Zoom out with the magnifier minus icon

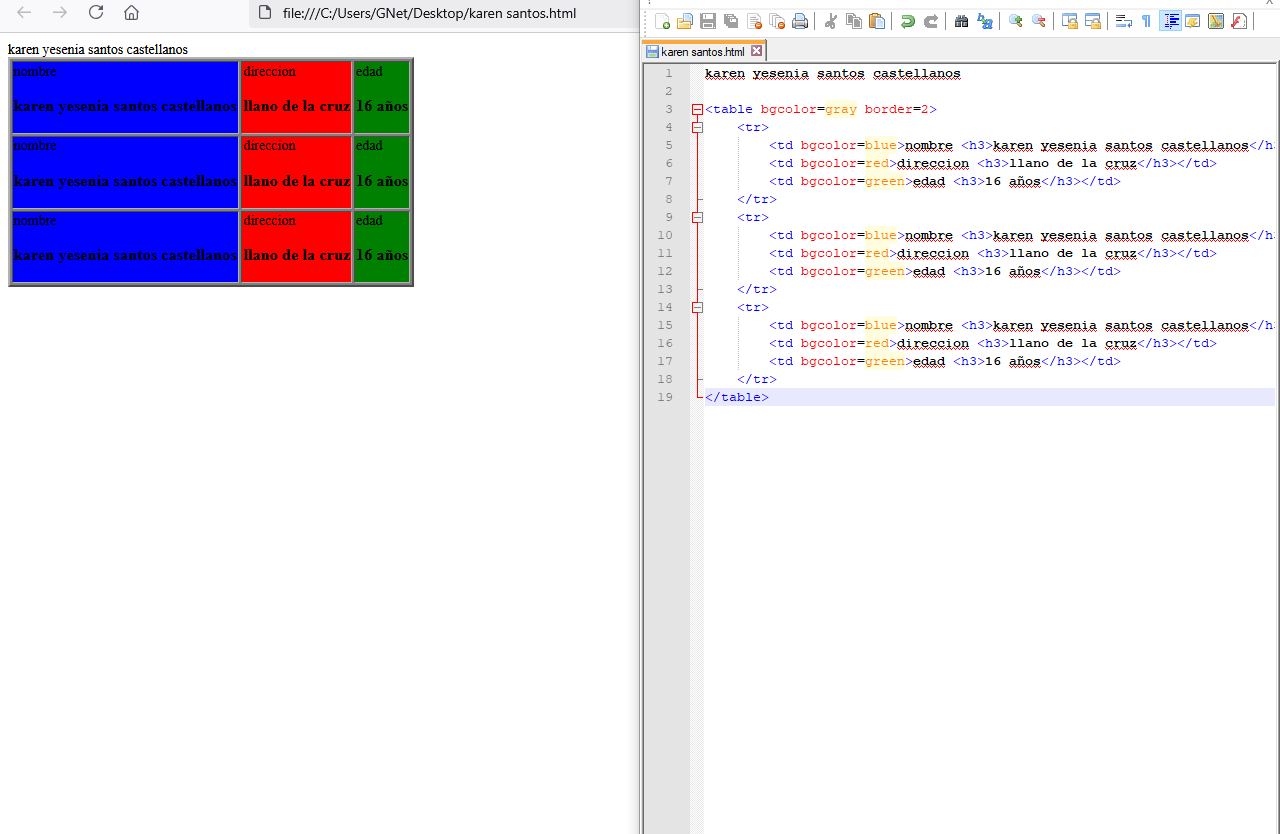pyautogui.click(x=1038, y=21)
